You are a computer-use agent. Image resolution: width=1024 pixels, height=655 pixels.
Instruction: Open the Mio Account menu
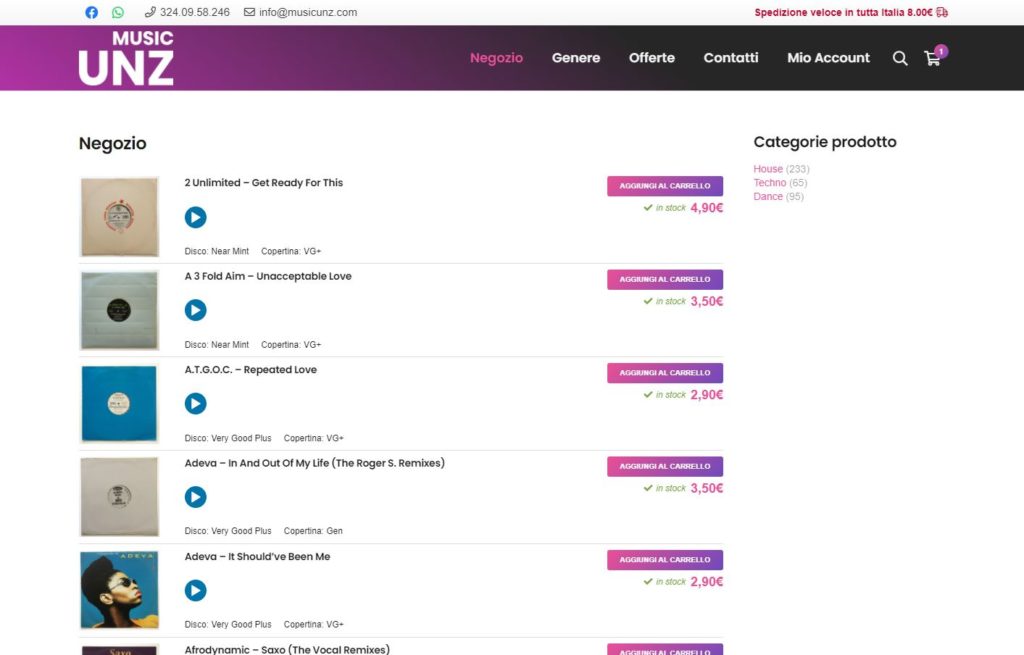pyautogui.click(x=828, y=57)
